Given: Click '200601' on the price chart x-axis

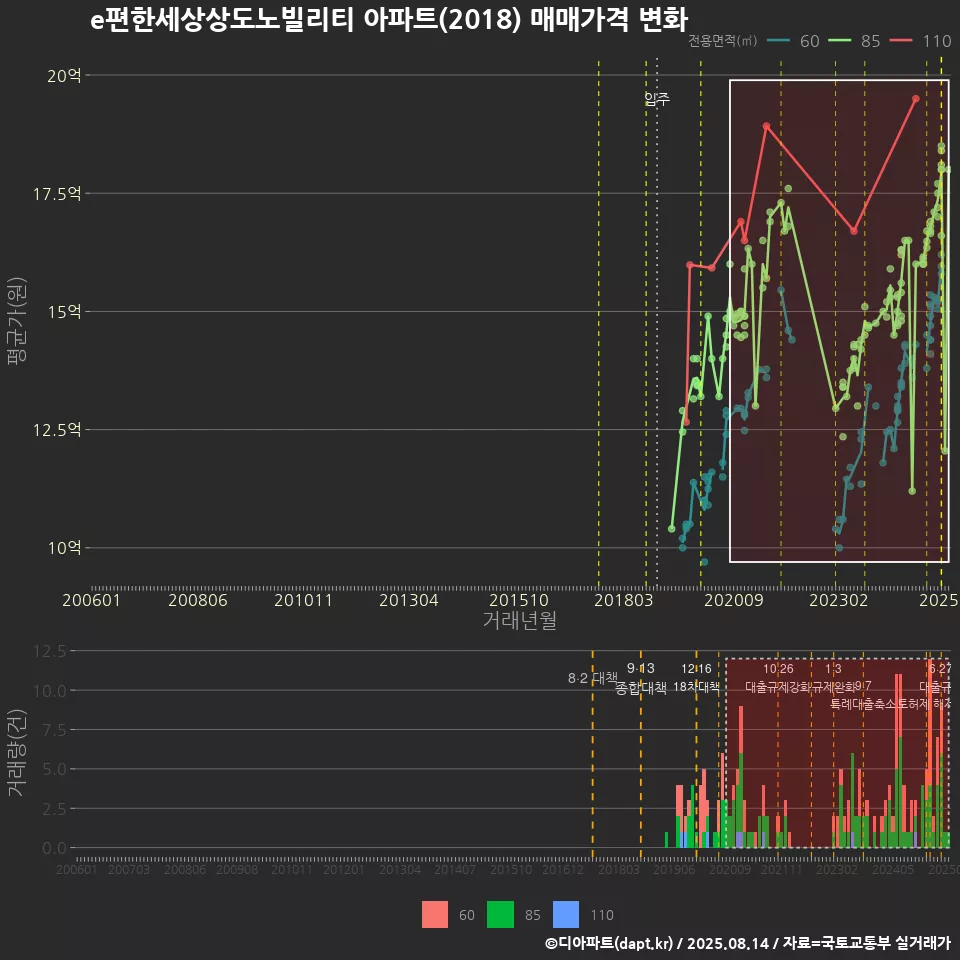Looking at the screenshot, I should (91, 600).
